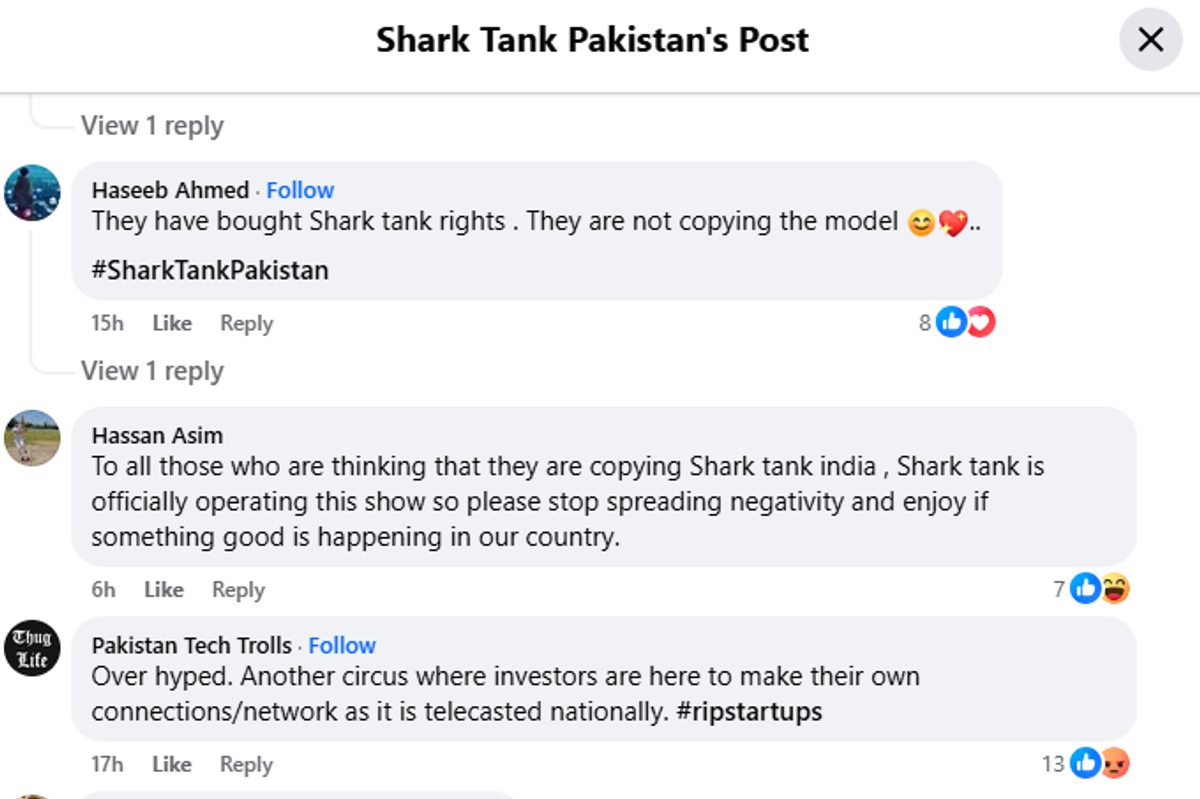Image resolution: width=1200 pixels, height=799 pixels.
Task: Expand the top View 1 reply thread
Action: [152, 126]
